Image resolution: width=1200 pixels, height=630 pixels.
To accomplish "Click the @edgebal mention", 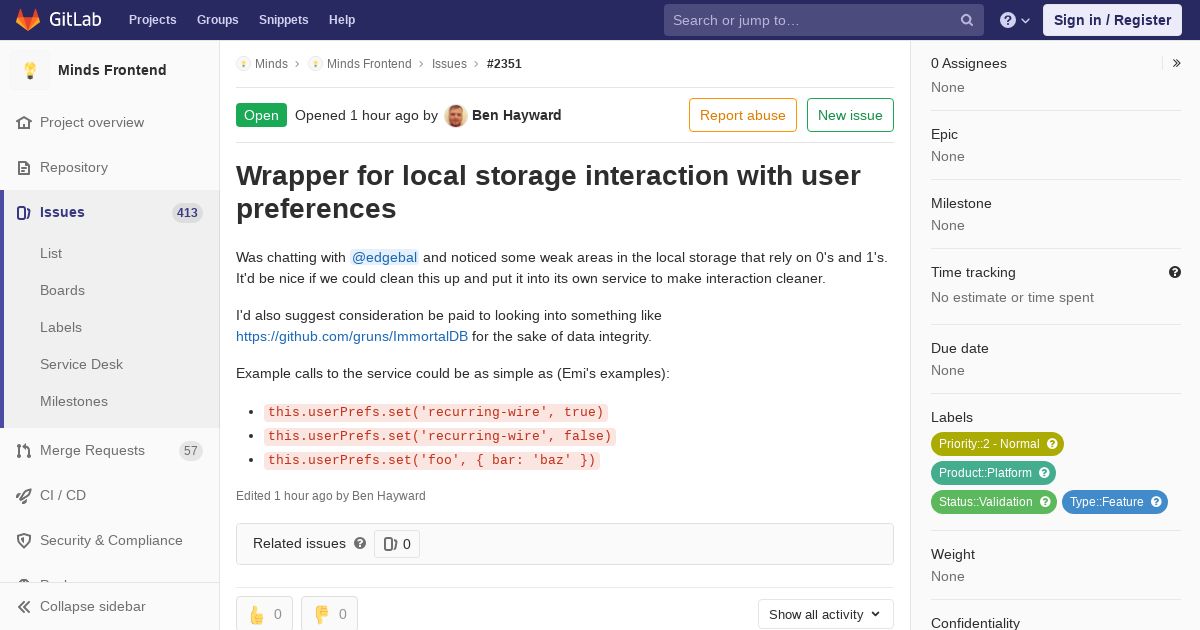I will click(385, 257).
